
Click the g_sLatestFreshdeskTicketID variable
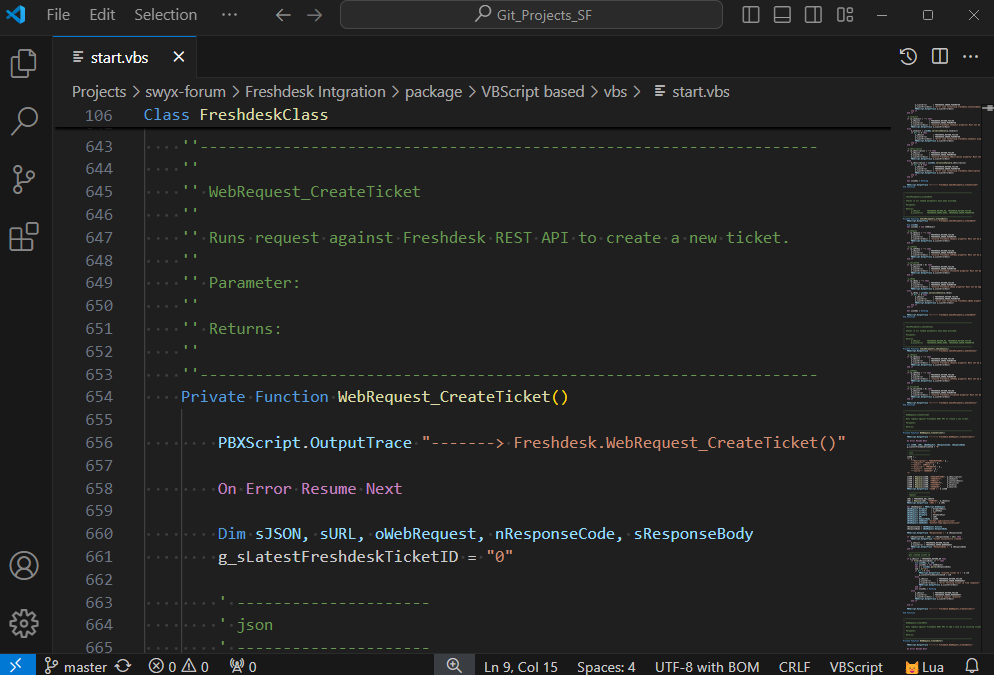338,557
